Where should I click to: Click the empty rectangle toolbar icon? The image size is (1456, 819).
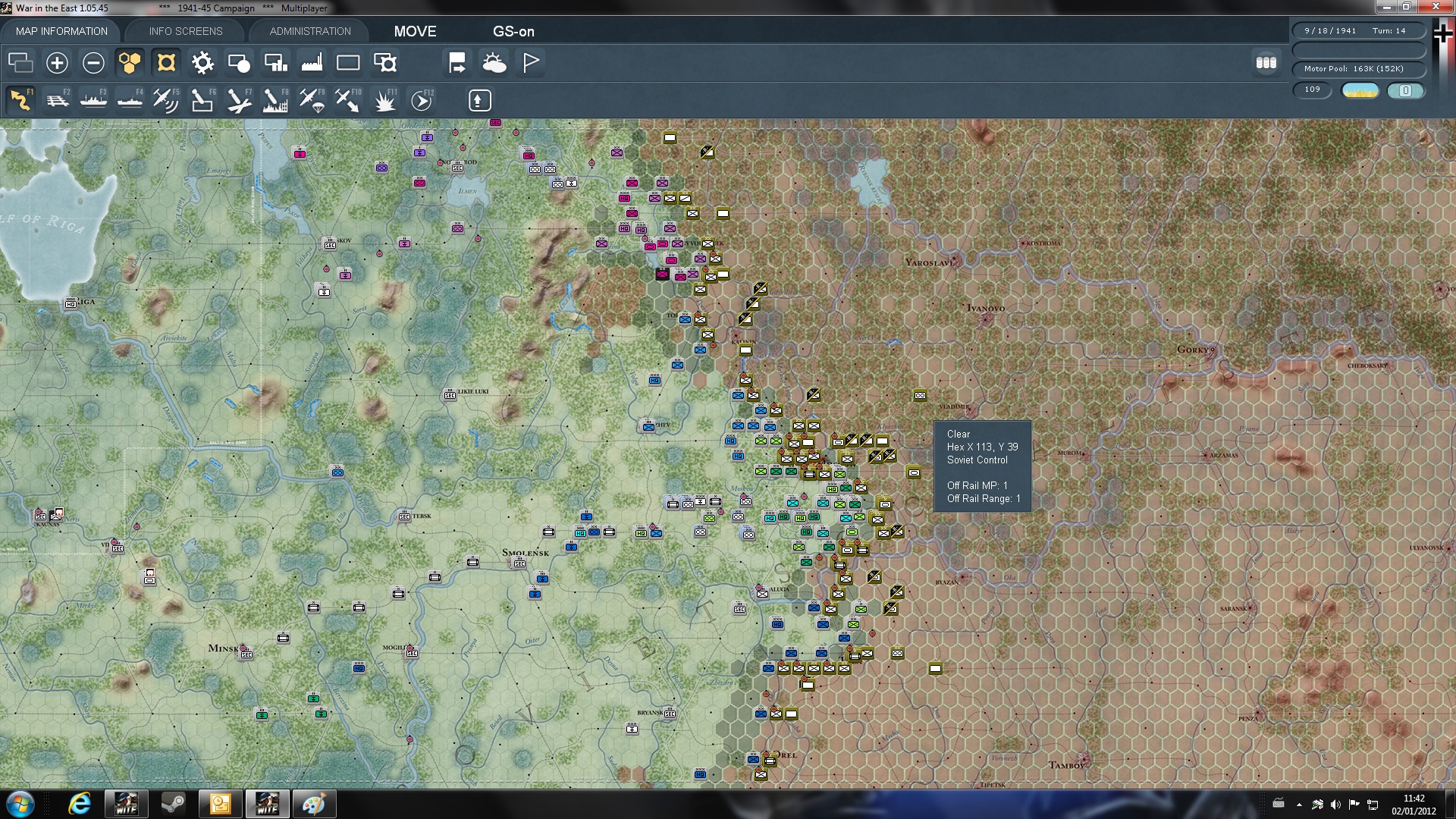(x=348, y=62)
